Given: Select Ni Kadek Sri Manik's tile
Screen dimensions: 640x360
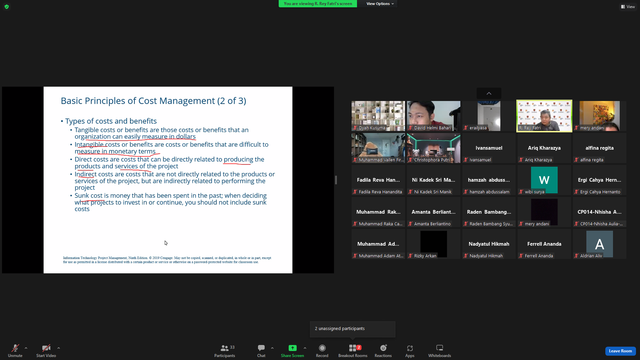Looking at the screenshot, I should 433,180.
